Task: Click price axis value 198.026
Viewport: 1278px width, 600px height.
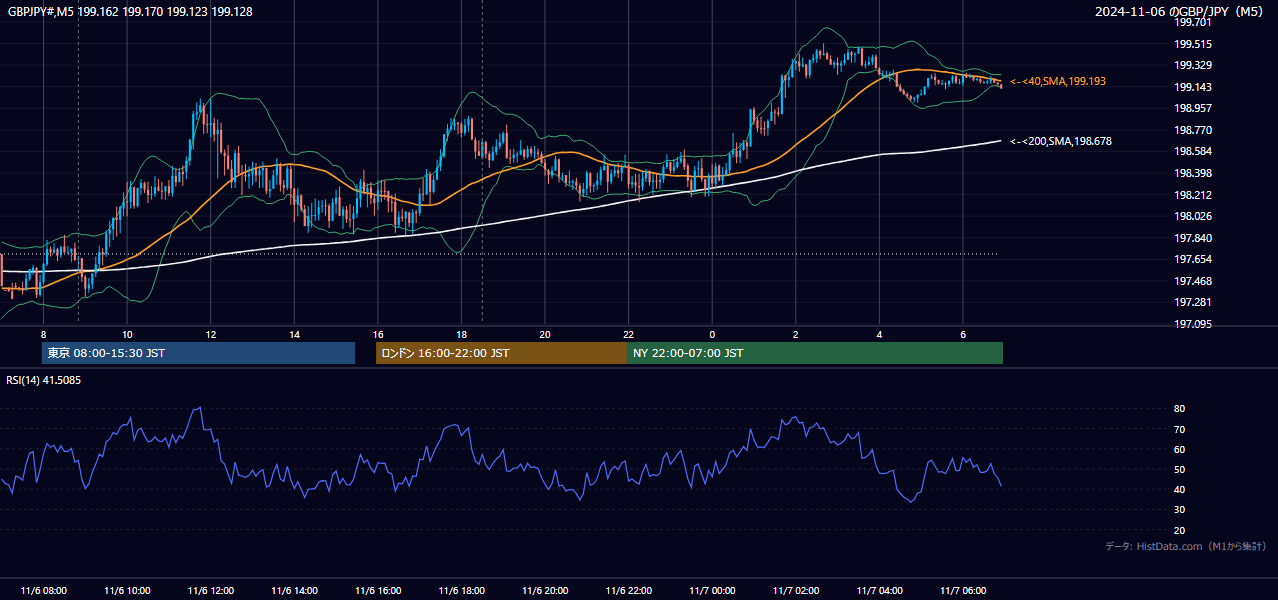Action: (1193, 216)
